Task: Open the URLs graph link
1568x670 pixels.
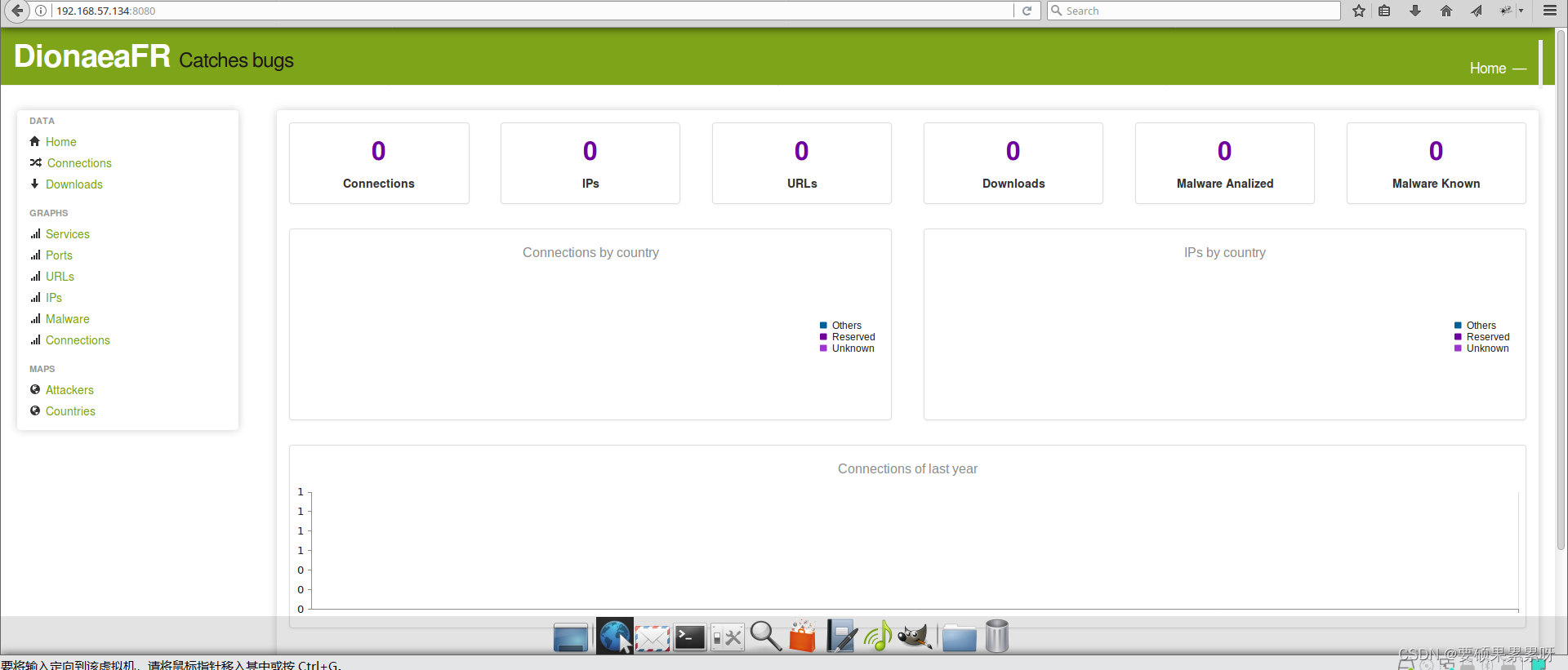Action: click(60, 277)
